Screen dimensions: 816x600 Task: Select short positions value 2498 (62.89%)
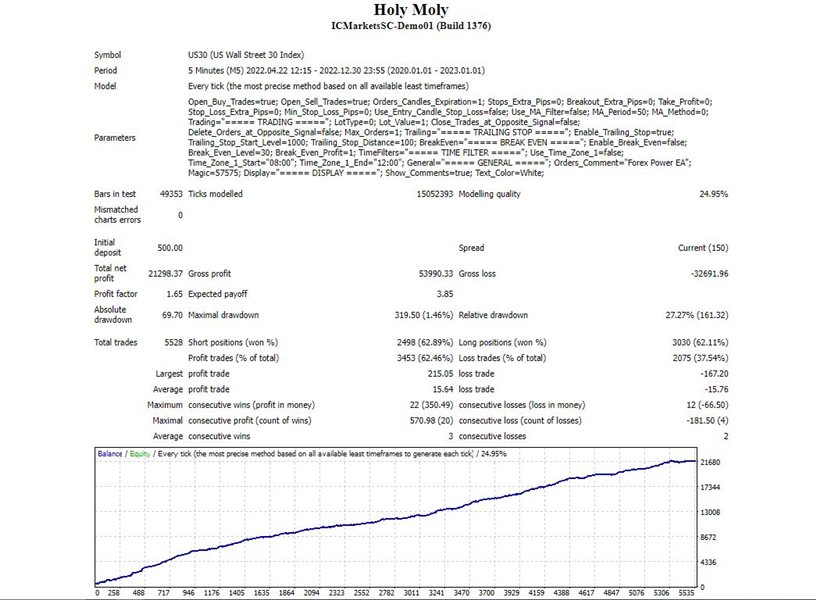425,342
